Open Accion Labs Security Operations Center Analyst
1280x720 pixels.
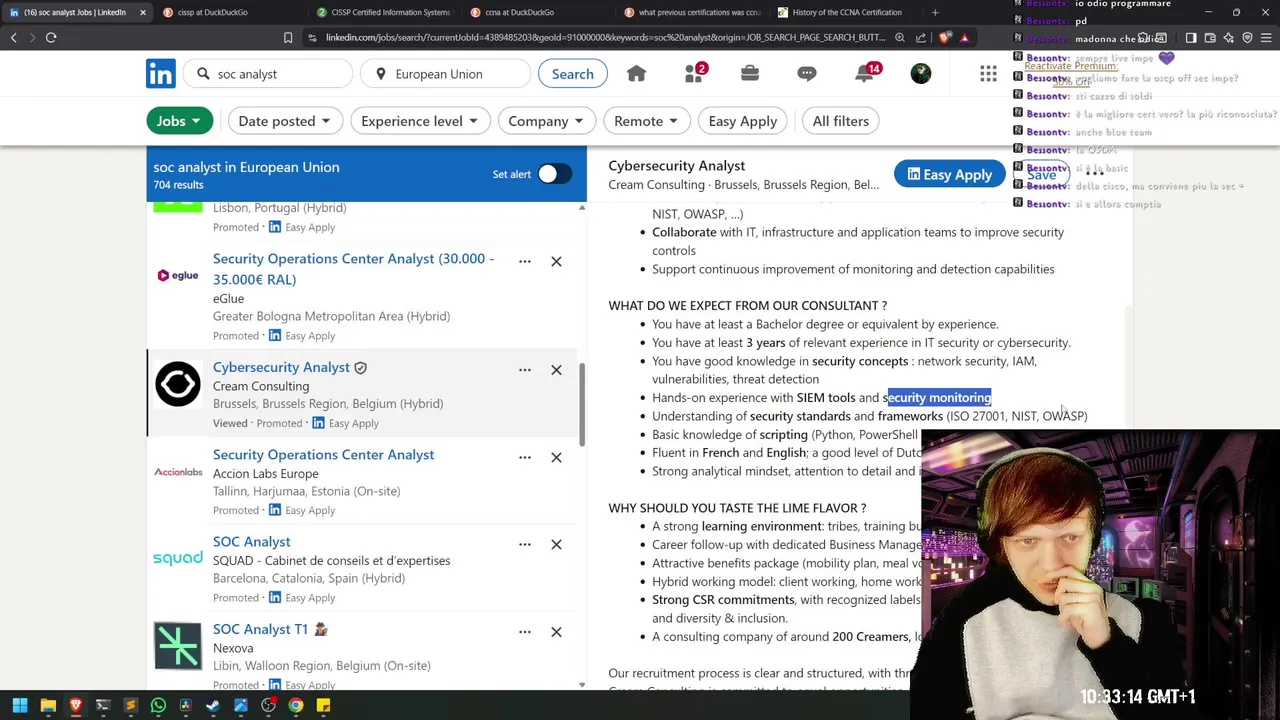coord(323,455)
